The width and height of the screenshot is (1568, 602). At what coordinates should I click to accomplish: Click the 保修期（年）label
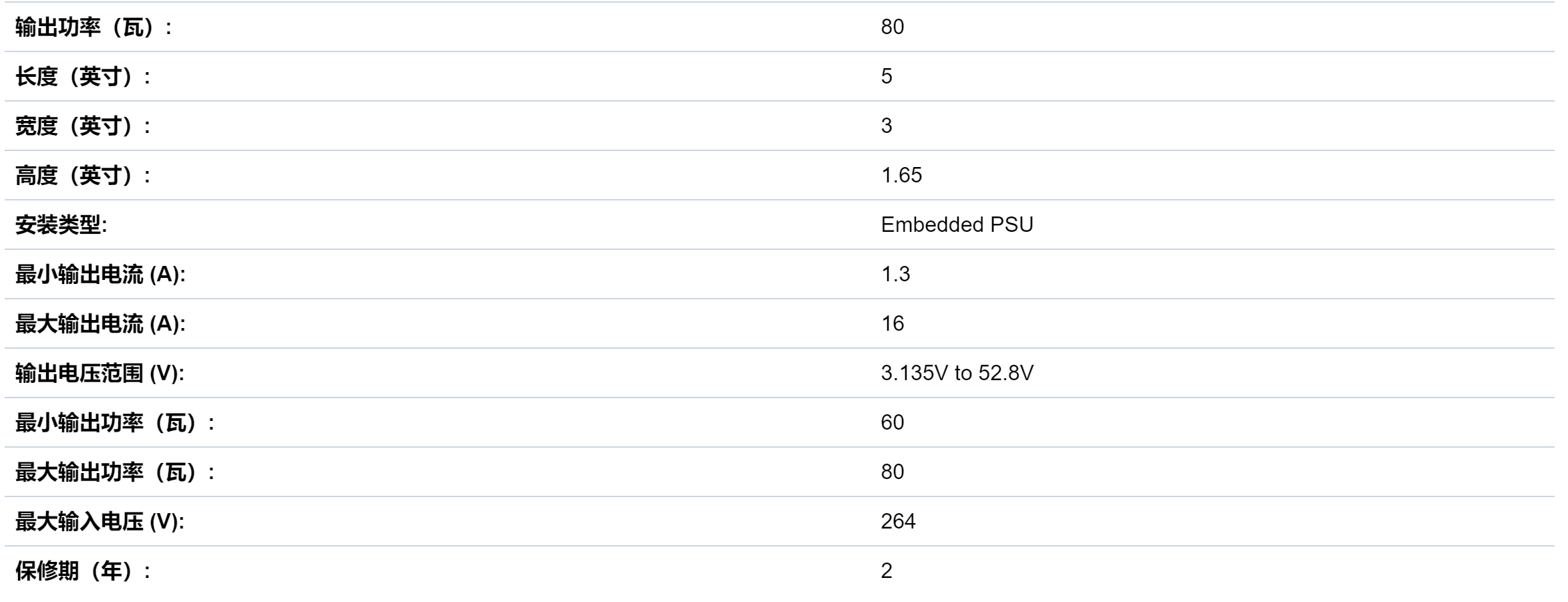tap(83, 571)
